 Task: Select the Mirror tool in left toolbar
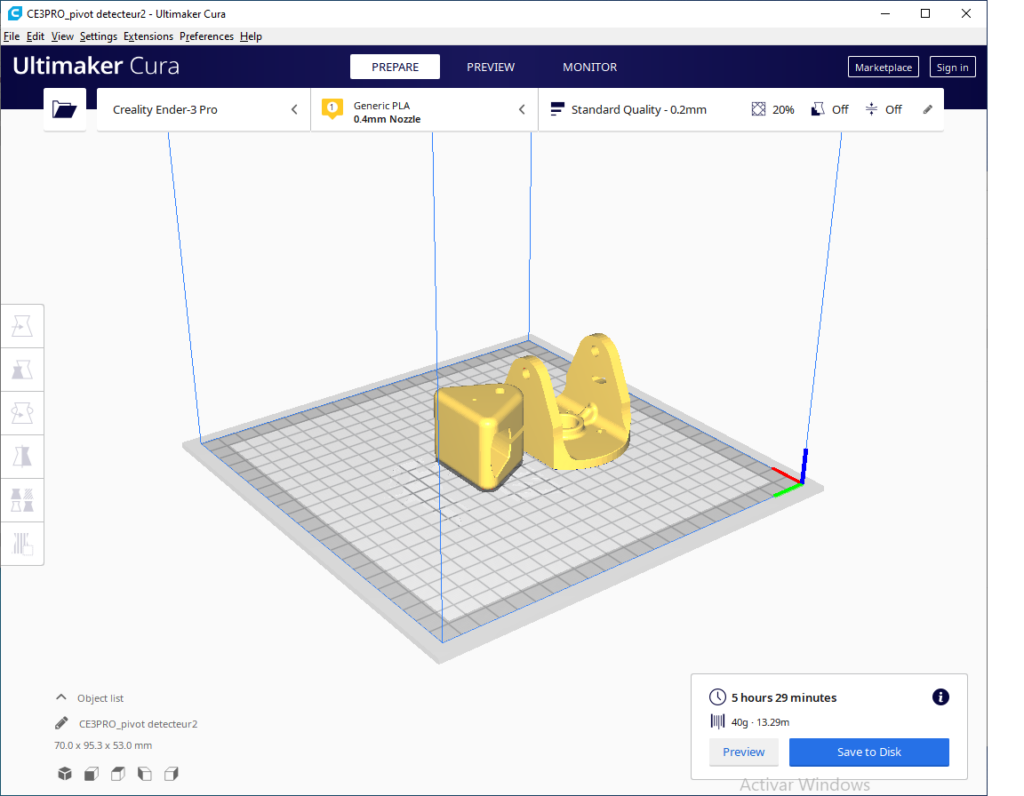(22, 457)
